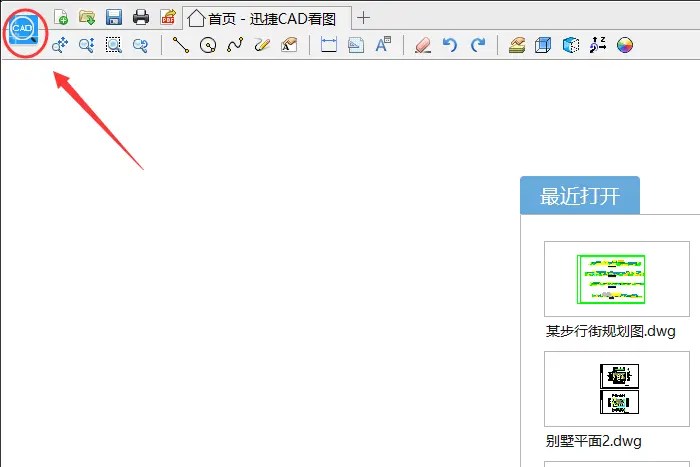
Task: Select the pan/move view tool
Action: [60, 45]
